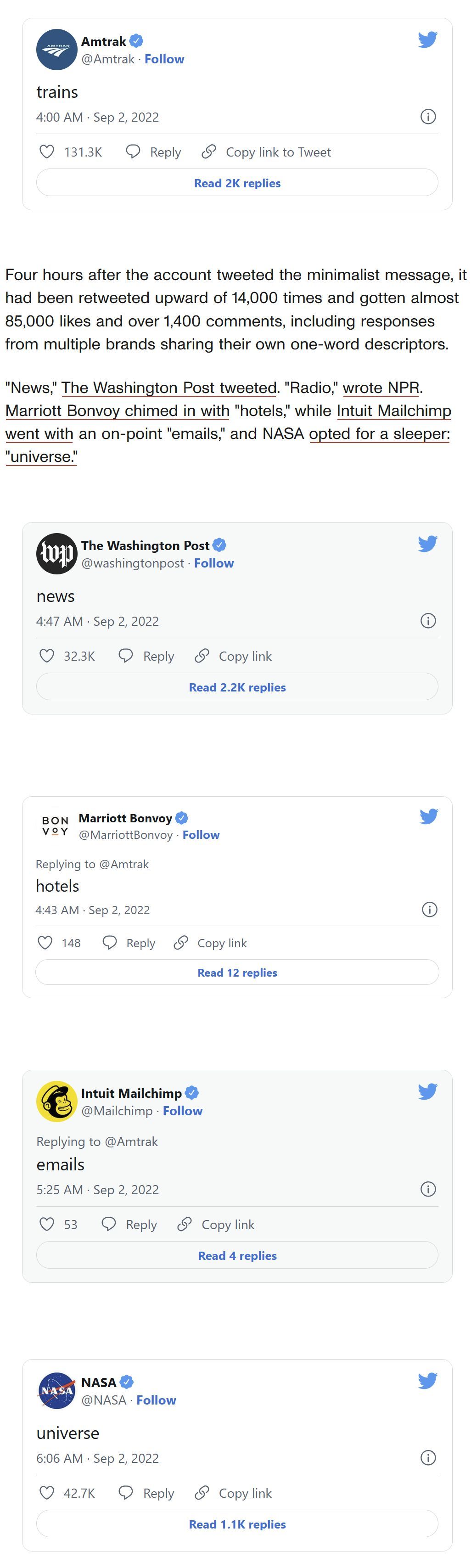Image resolution: width=471 pixels, height=1568 pixels.
Task: Like the NASA 'universe' tweet heart icon
Action: [47, 1493]
